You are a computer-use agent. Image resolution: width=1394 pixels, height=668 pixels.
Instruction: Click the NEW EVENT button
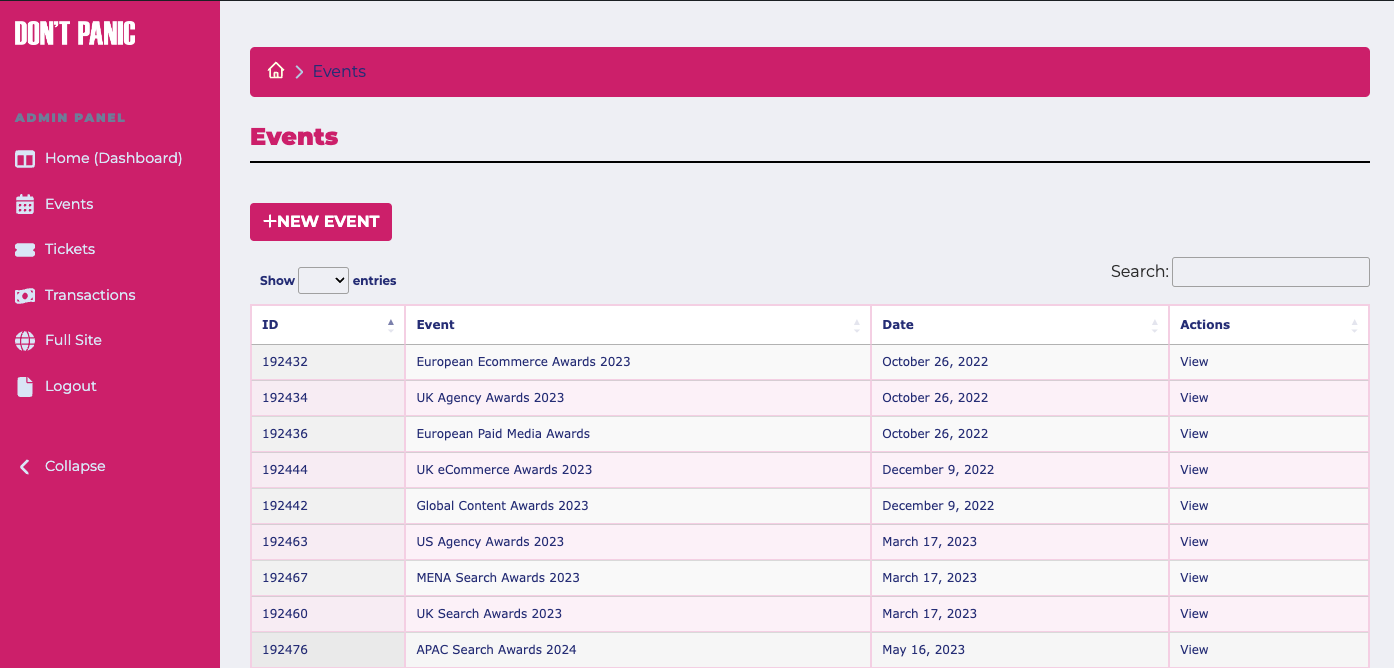[320, 221]
